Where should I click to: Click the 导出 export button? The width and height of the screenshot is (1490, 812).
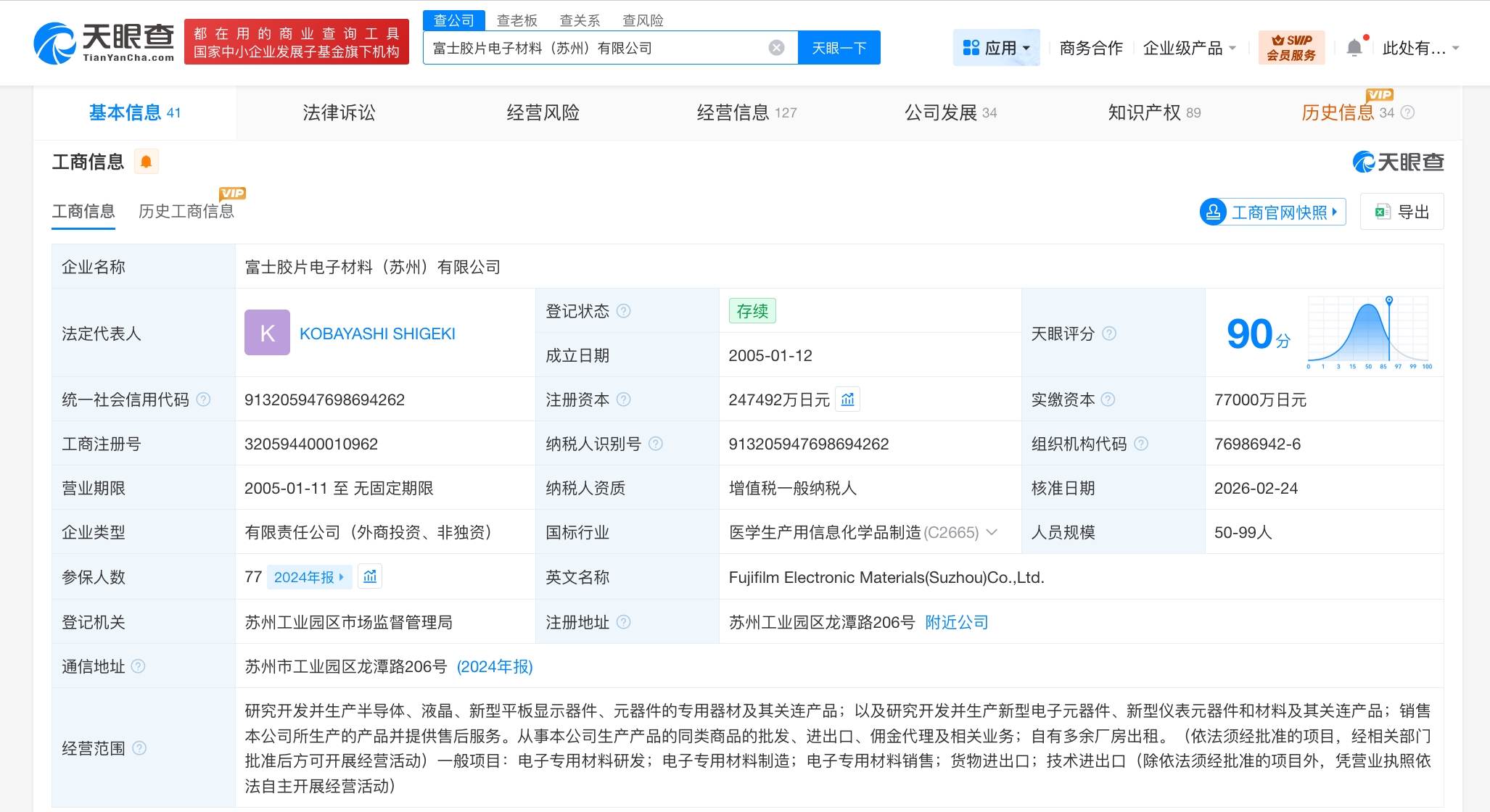coord(1401,212)
